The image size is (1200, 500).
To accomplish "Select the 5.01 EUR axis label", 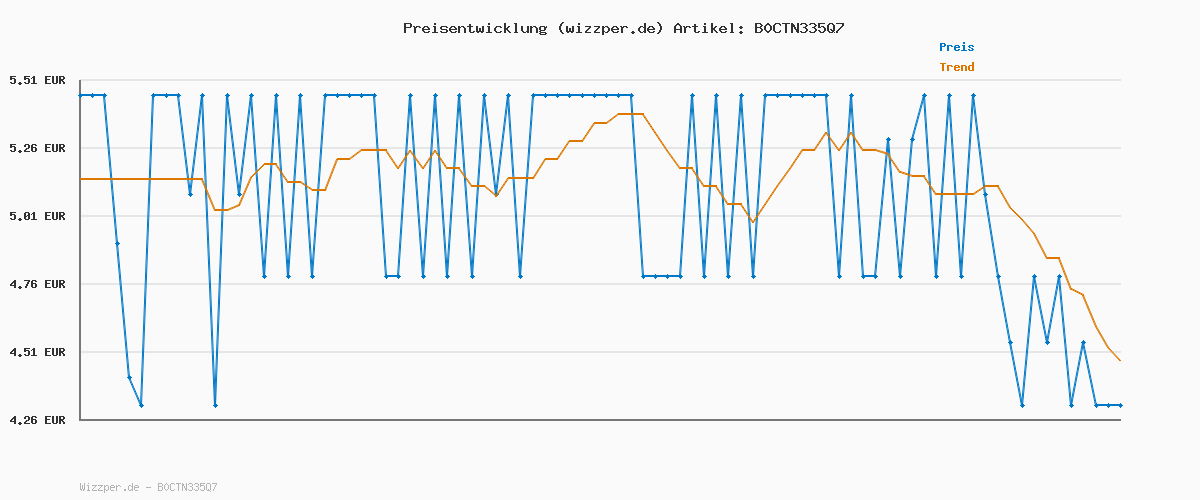I will point(37,216).
